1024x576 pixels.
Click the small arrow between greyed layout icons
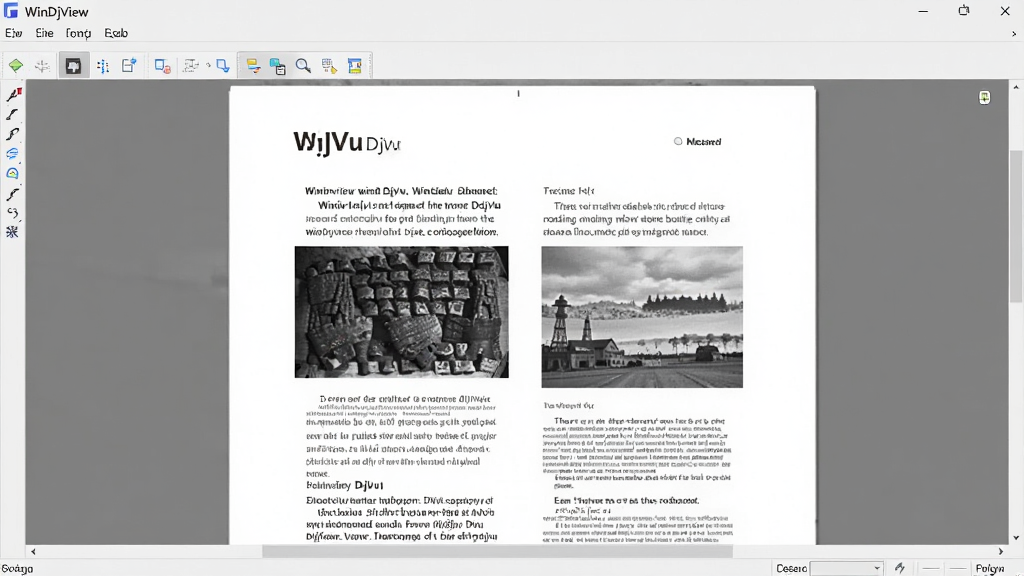[208, 65]
